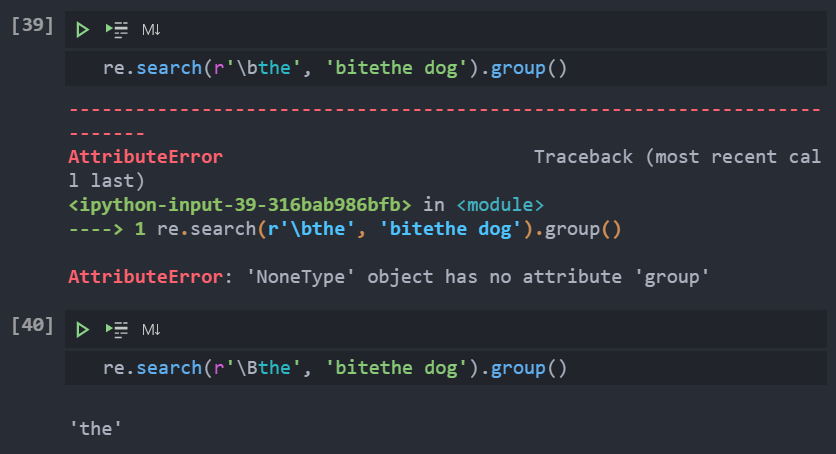Click into cell 39 code editor

[446, 68]
